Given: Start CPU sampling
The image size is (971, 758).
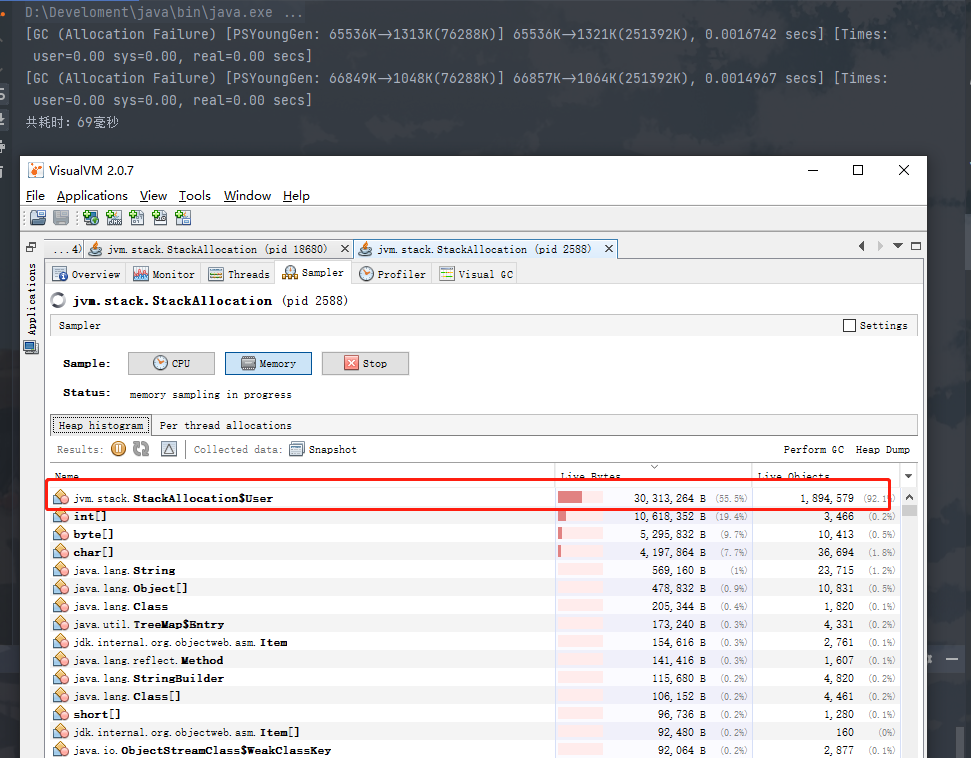Looking at the screenshot, I should pyautogui.click(x=172, y=364).
